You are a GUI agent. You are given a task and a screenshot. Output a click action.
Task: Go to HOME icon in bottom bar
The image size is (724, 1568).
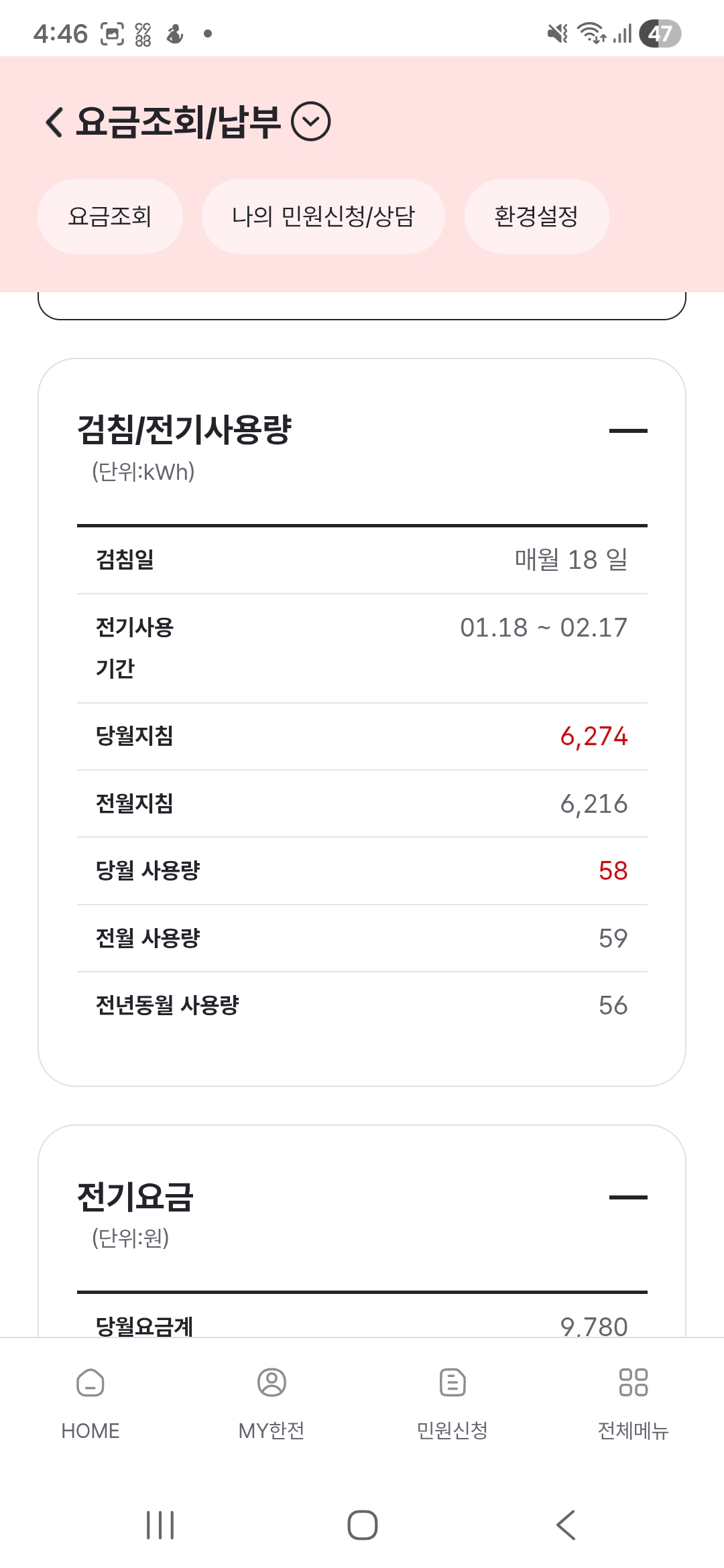(90, 1382)
